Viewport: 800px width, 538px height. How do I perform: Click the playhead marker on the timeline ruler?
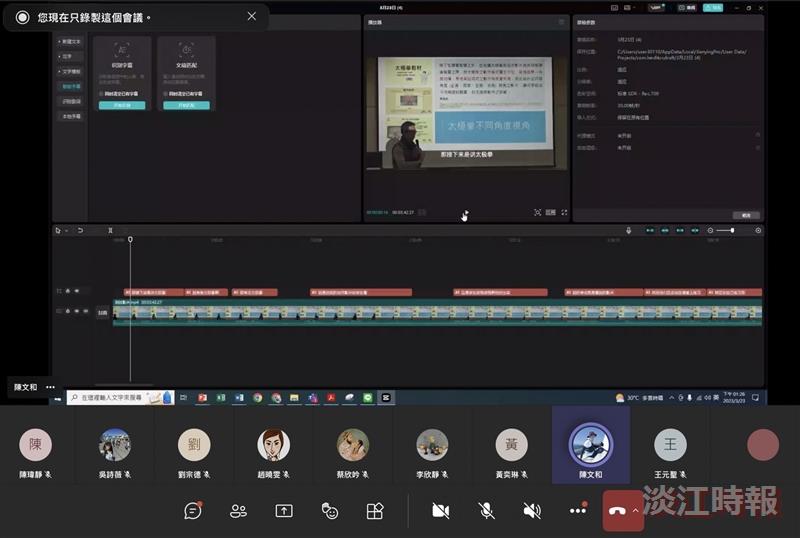(130, 239)
